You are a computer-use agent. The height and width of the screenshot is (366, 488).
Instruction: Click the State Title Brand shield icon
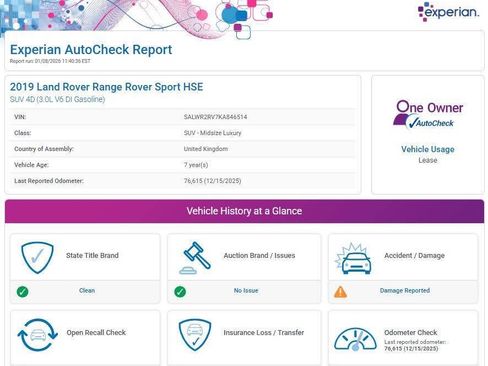point(37,258)
